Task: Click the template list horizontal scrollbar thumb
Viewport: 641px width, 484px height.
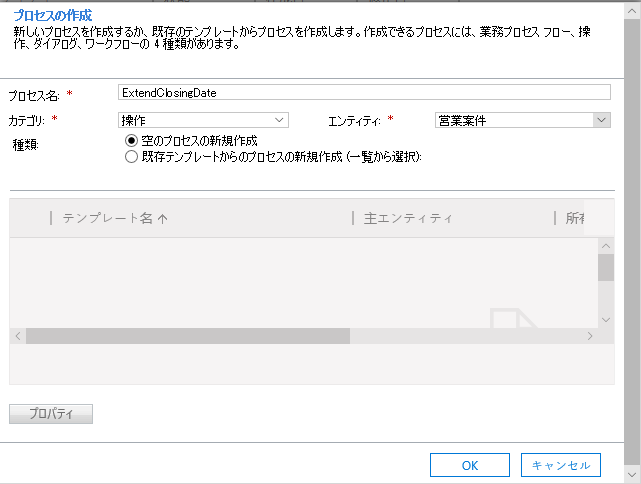Action: 188,336
